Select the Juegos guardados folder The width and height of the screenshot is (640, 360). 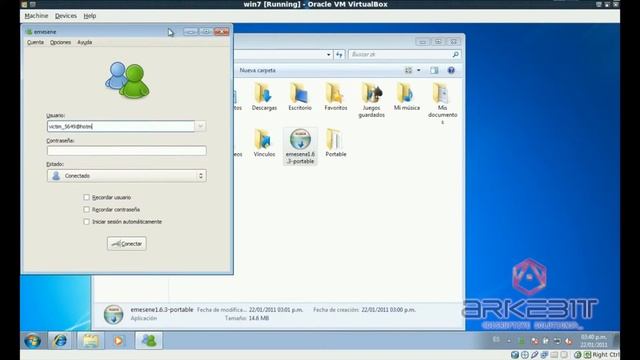pyautogui.click(x=371, y=100)
